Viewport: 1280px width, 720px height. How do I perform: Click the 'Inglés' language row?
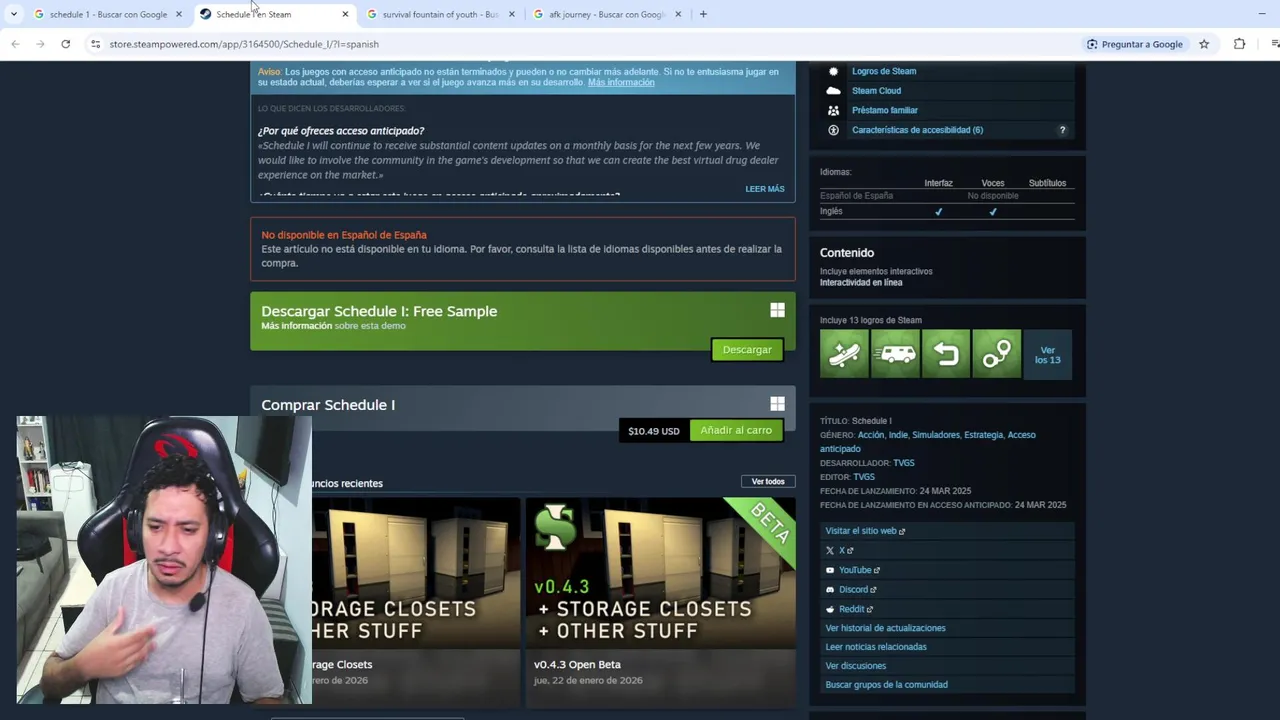(947, 211)
